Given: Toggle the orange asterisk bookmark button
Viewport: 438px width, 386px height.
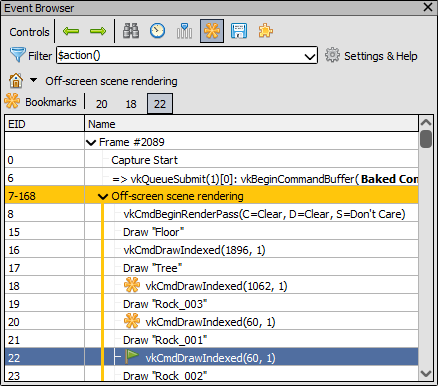Looking at the screenshot, I should [212, 31].
